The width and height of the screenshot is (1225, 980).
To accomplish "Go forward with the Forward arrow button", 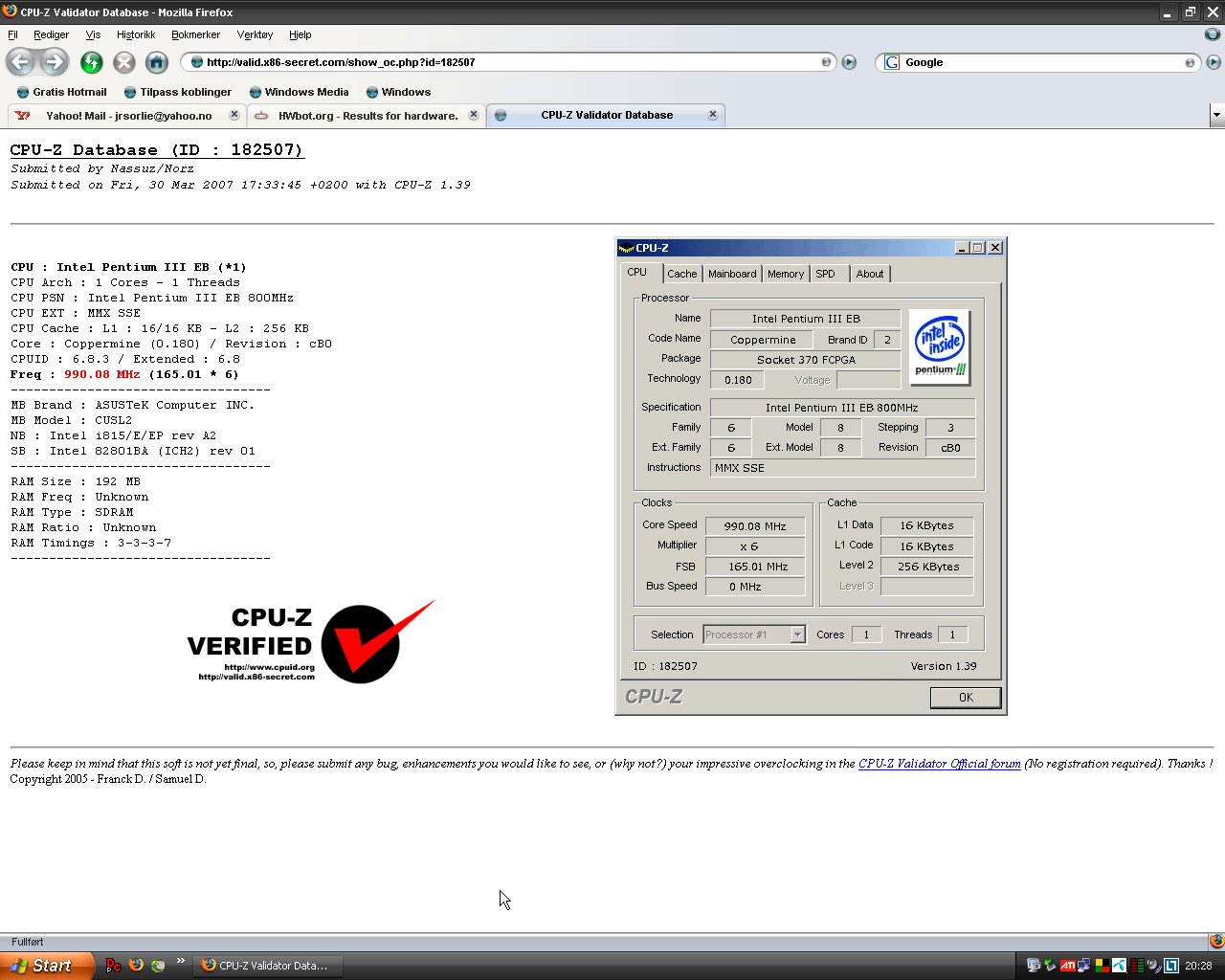I will tap(55, 62).
